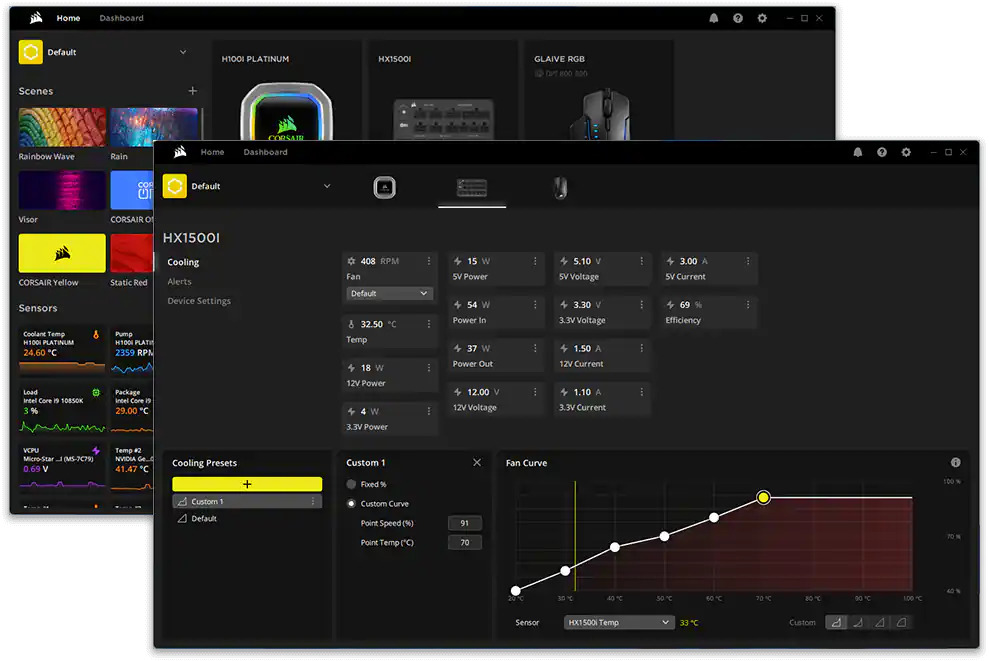Switch to Dashboard tab in front window
Image resolution: width=989 pixels, height=661 pixels.
266,152
